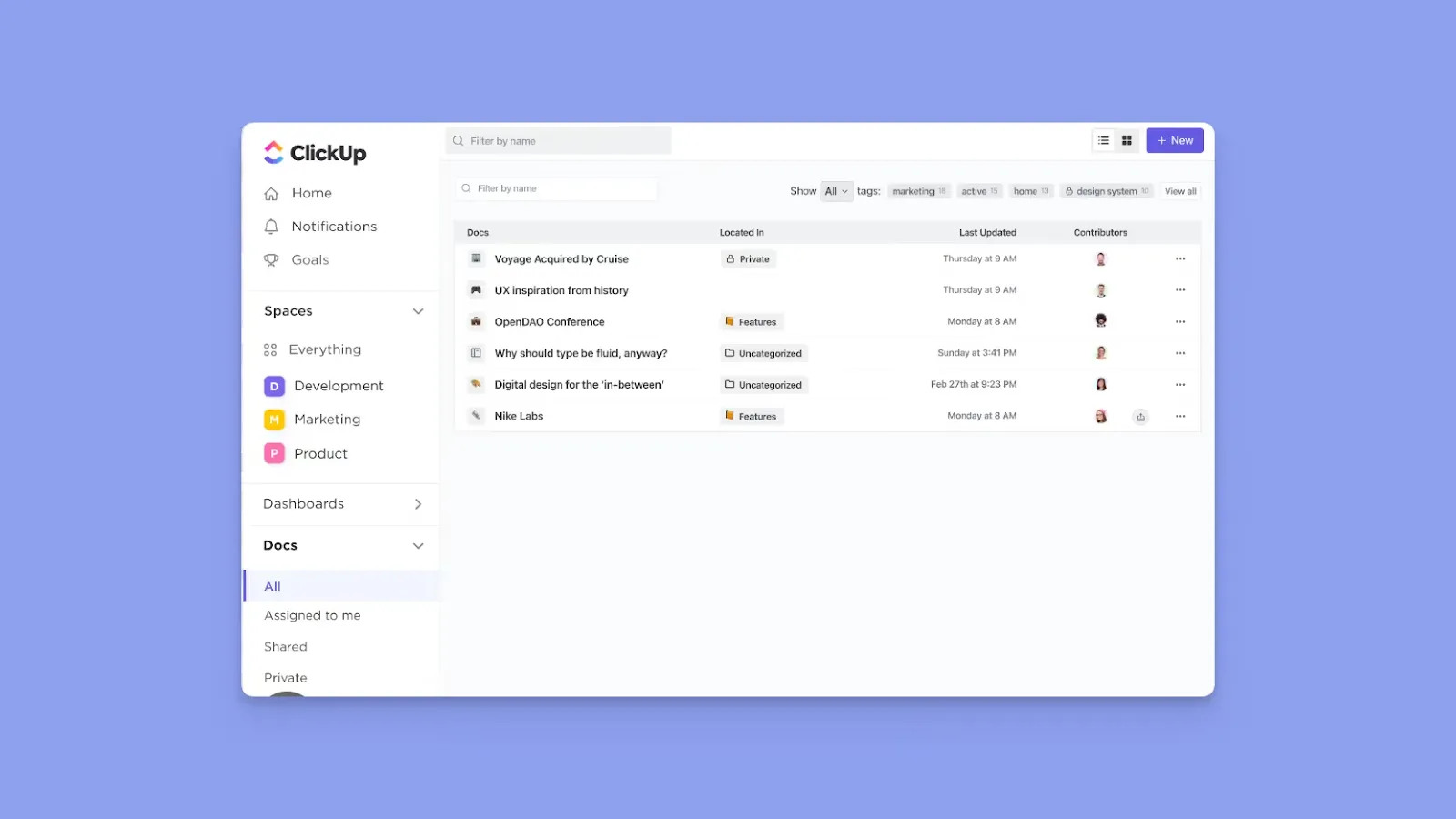
Task: Open the Product space icon
Action: point(273,453)
